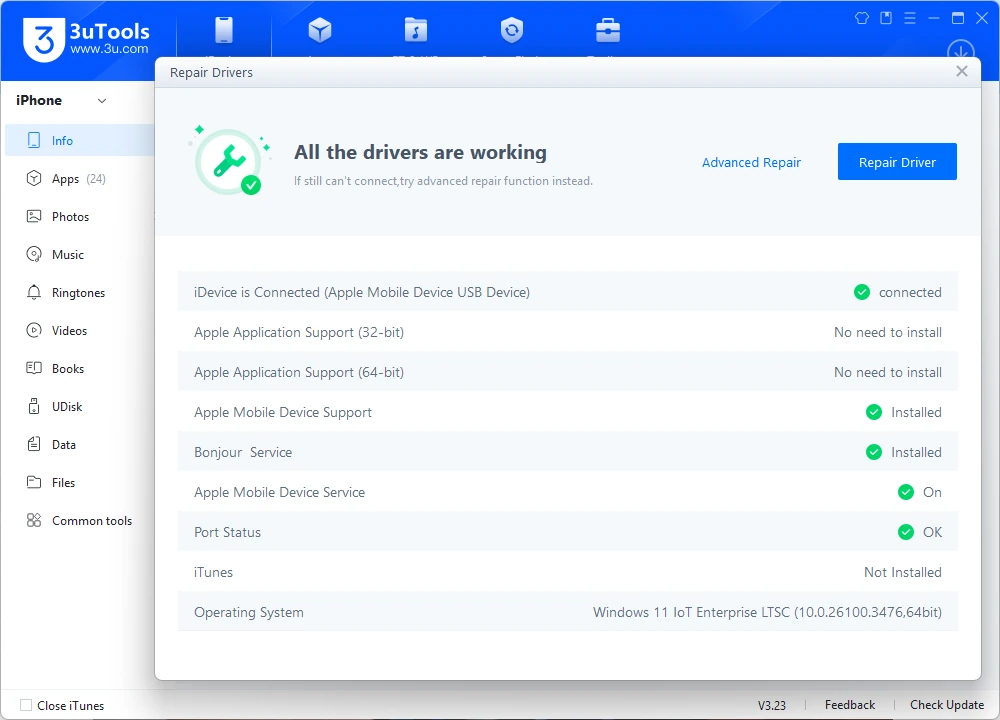Click iTunes 'Not Installed' status text
The width and height of the screenshot is (1000, 720).
tap(902, 572)
